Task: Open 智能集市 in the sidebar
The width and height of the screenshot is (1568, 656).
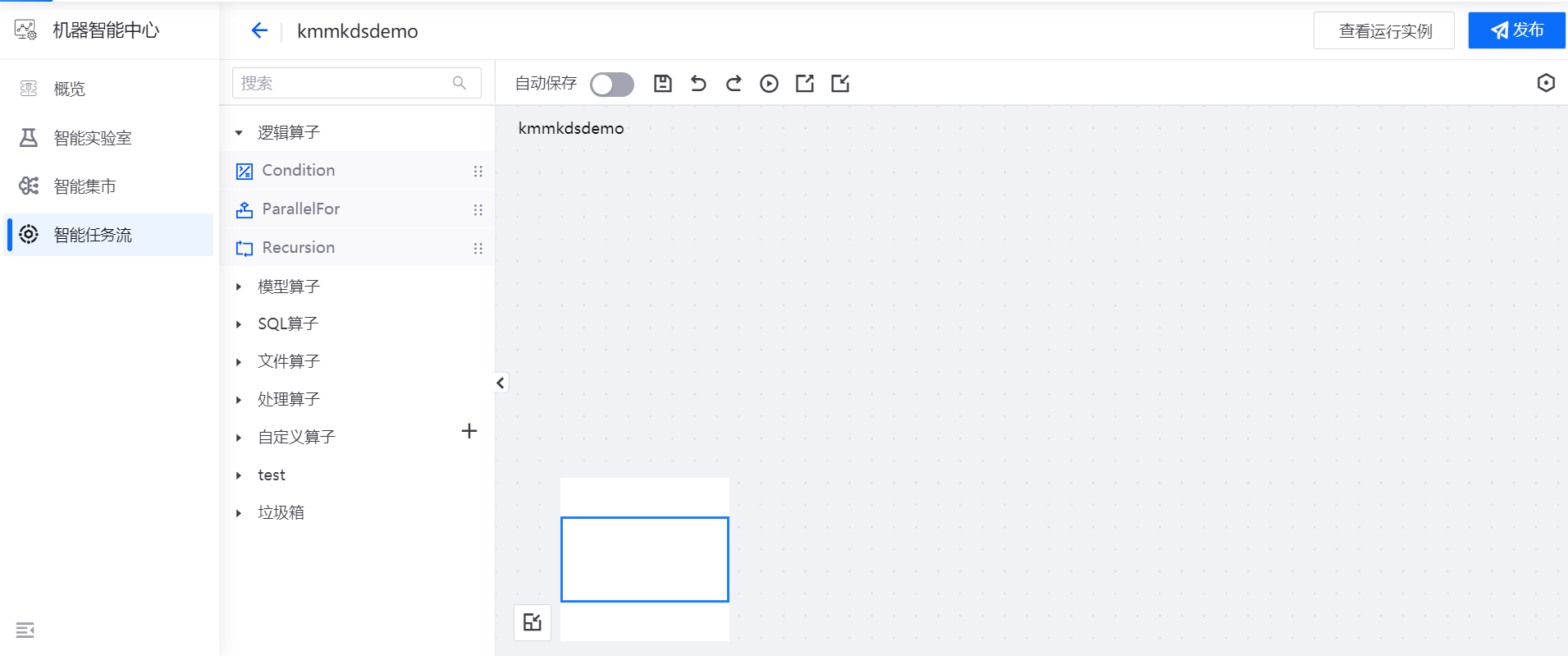Action: click(108, 186)
